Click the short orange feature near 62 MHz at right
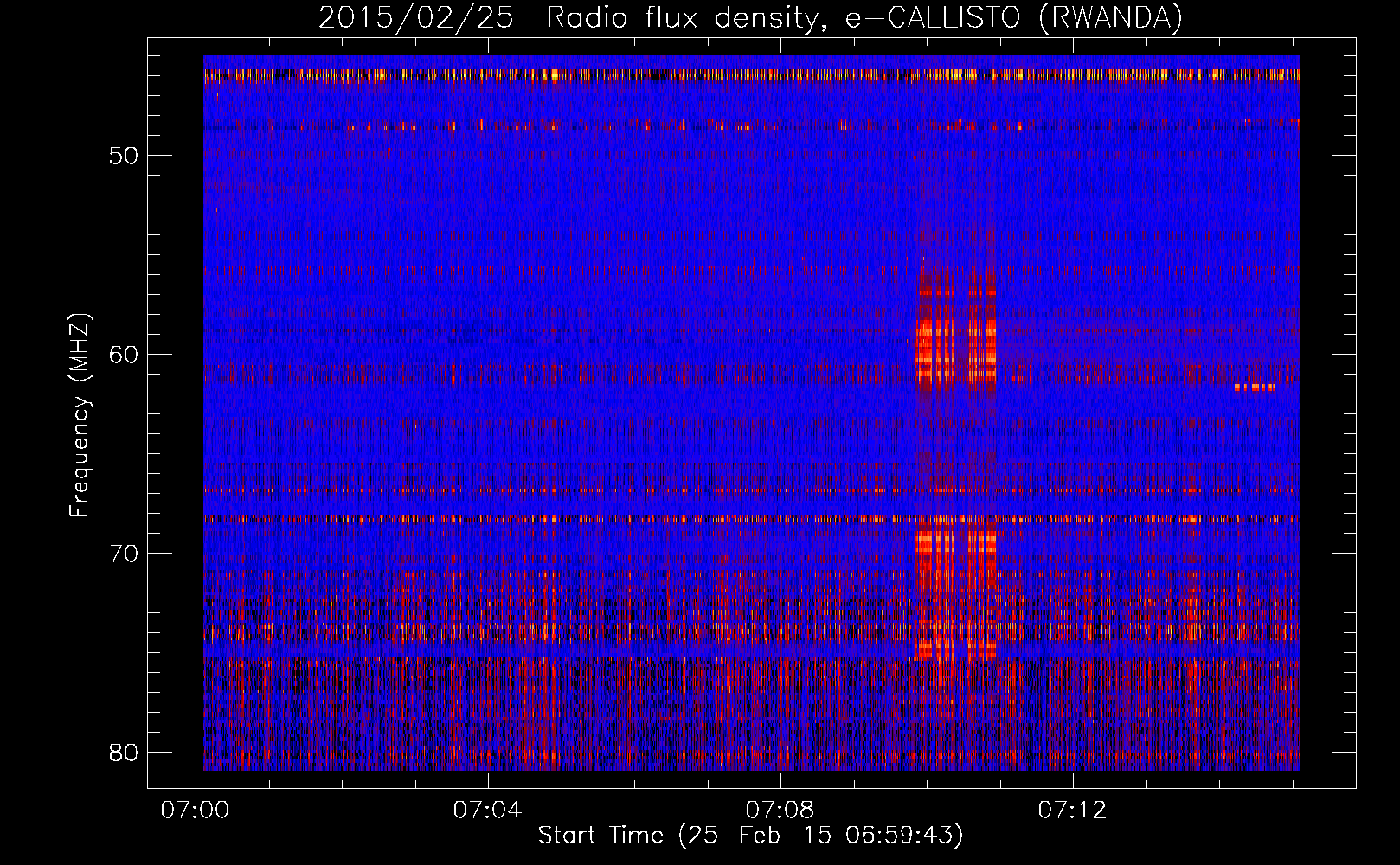 (x=1255, y=388)
